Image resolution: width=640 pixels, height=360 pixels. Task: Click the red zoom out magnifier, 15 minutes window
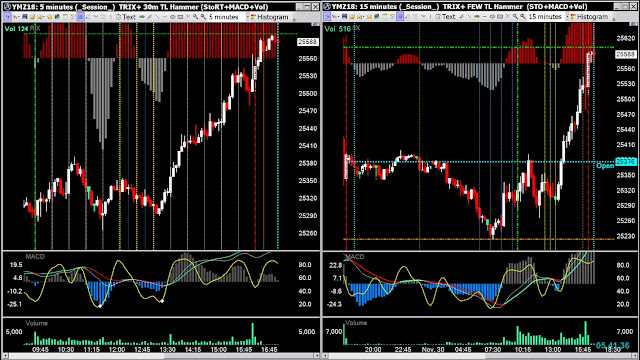point(523,17)
